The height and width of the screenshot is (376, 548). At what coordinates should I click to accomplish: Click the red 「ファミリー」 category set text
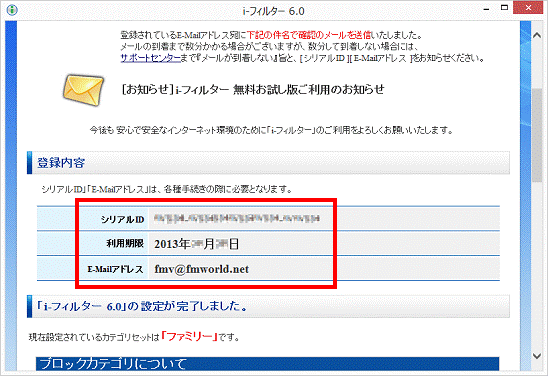[x=189, y=337]
